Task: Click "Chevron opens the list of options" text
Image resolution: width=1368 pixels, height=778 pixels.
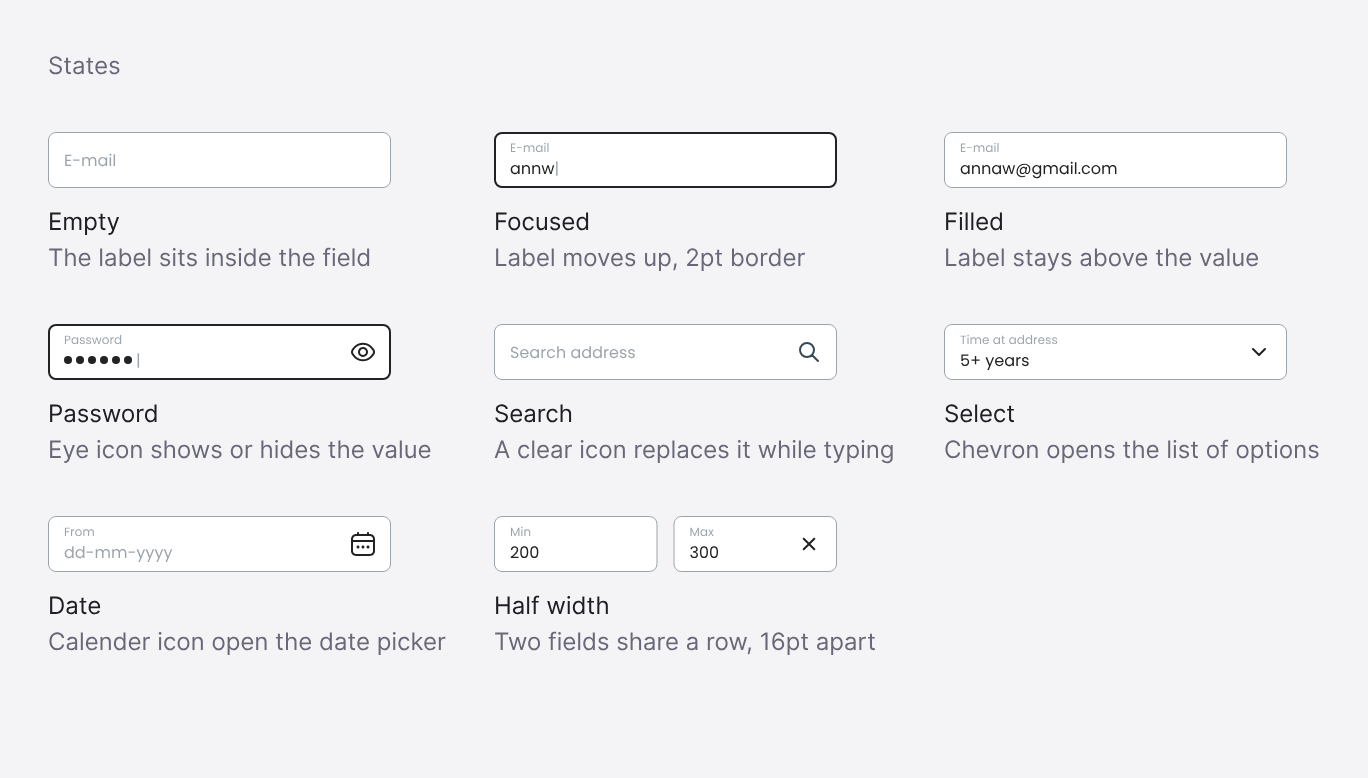Action: (1132, 450)
